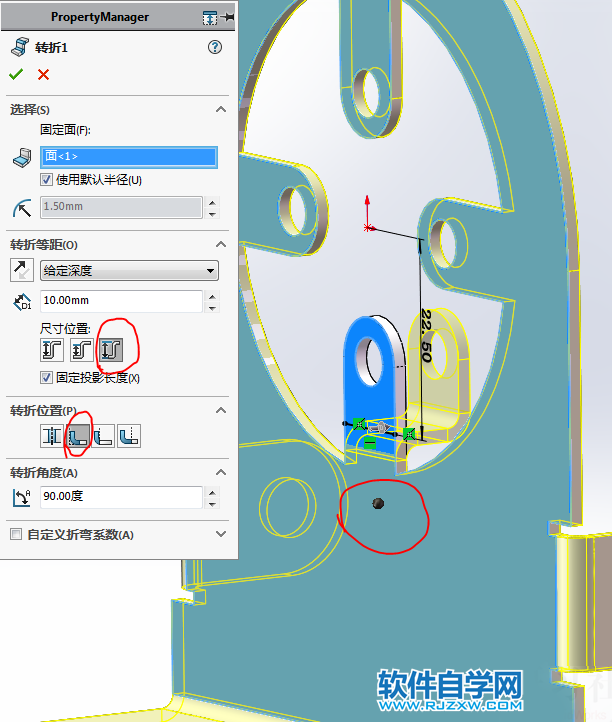Increase the 10.00mm offset distance
This screenshot has width=612, height=722.
(x=212, y=295)
